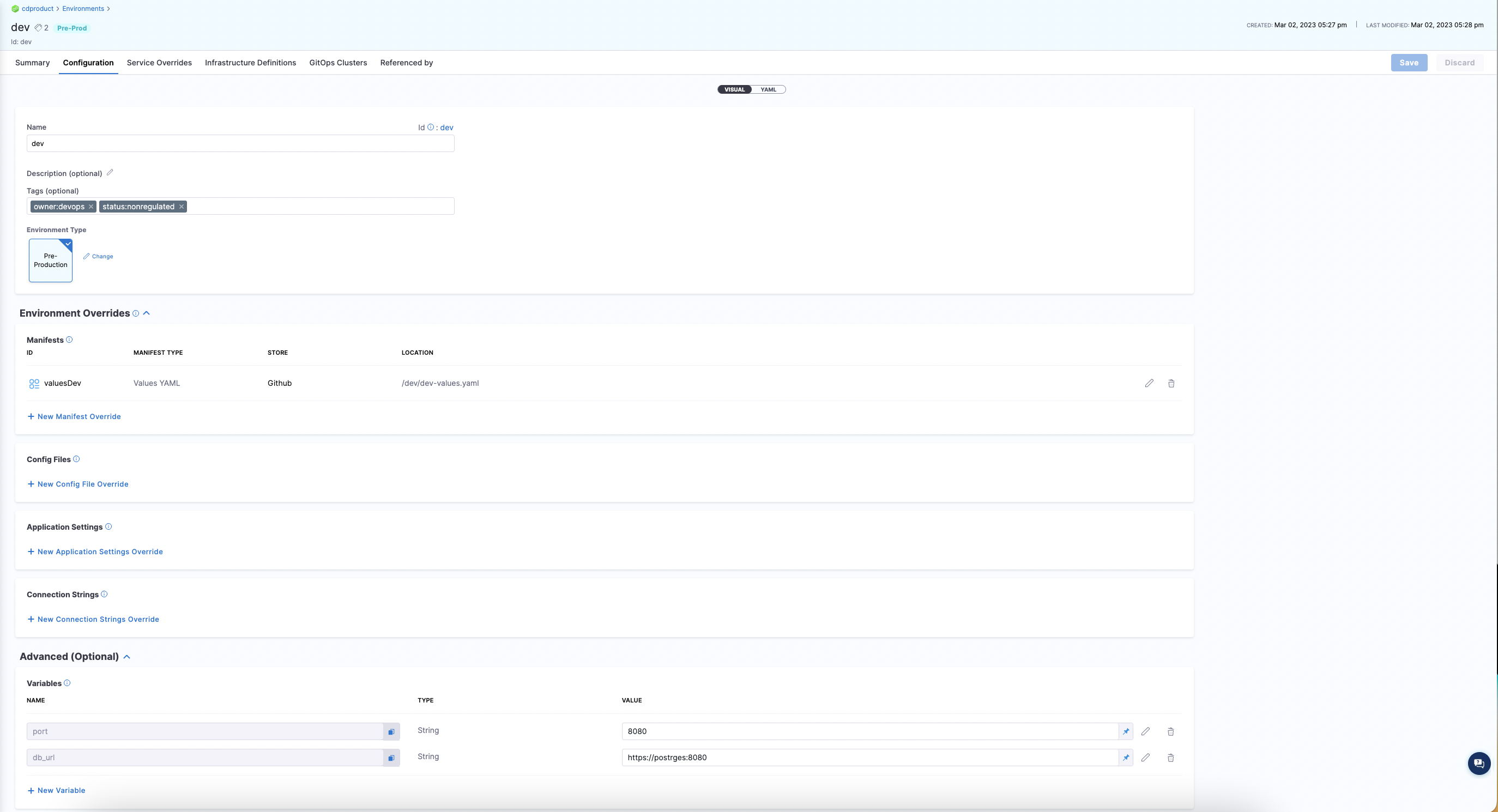Open the Service Overrides tab
Screen dimensions: 1498x812
[159, 63]
